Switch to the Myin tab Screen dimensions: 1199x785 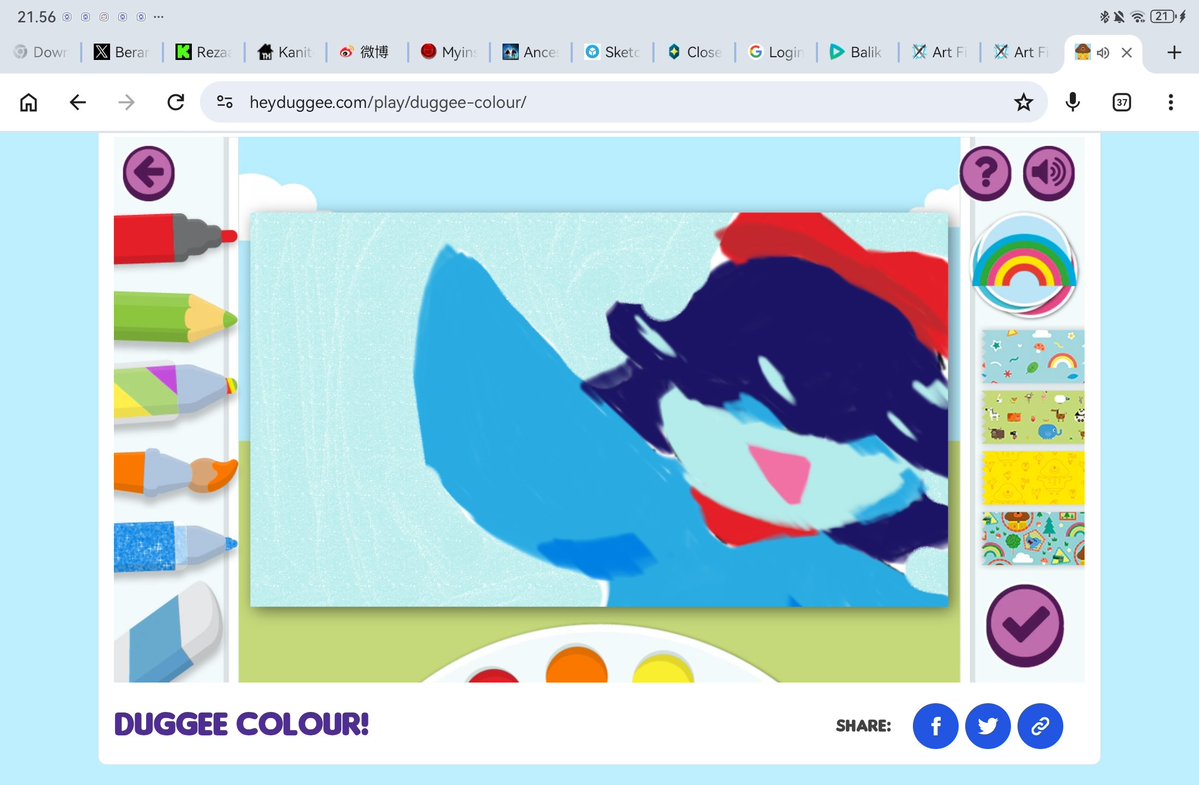pos(449,52)
